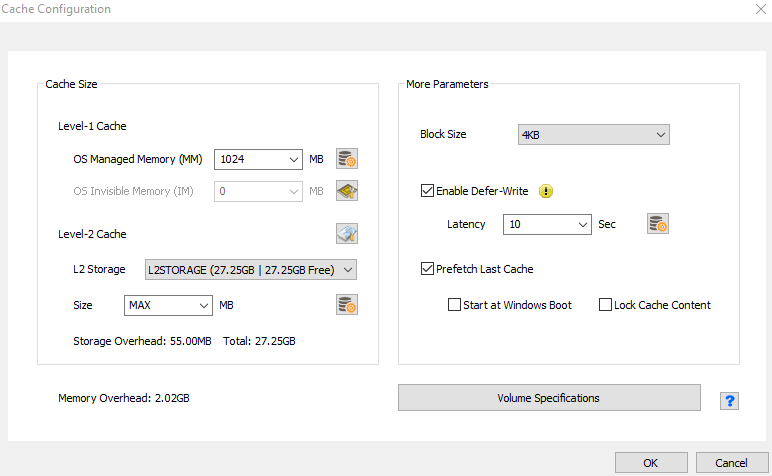Expand the Block Size dropdown

tap(660, 134)
